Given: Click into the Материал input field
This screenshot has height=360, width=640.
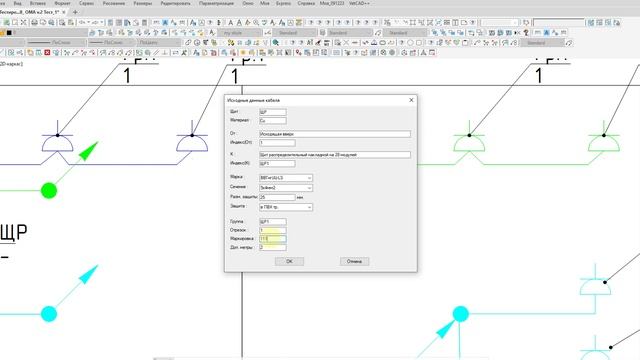Looking at the screenshot, I should coord(273,121).
